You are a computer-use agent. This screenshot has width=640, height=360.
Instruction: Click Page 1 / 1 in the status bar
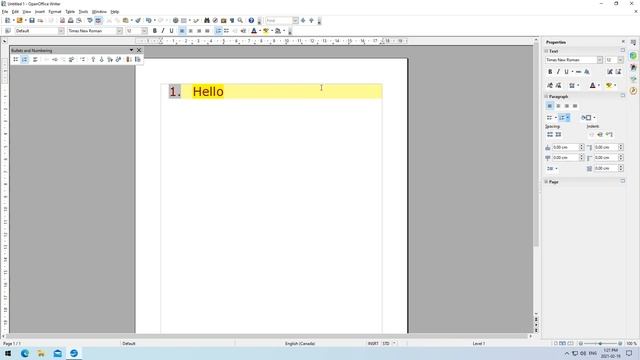click(12, 344)
